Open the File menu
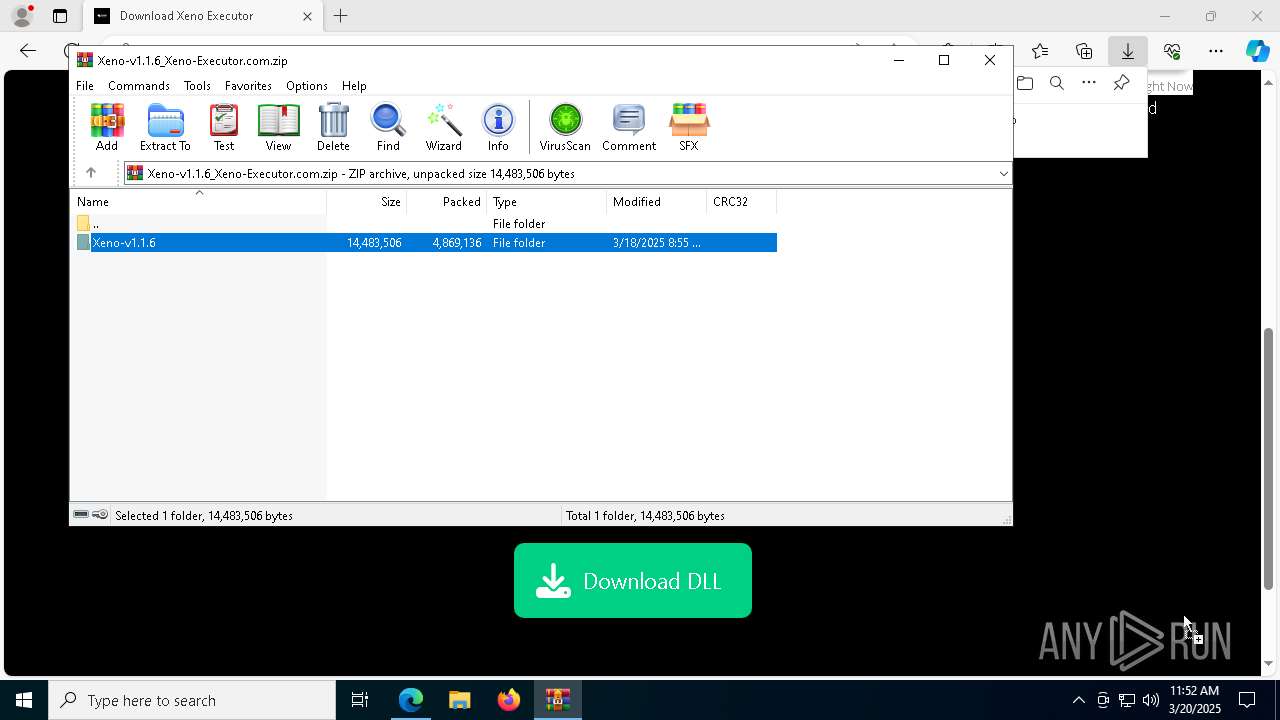Viewport: 1280px width, 720px height. point(85,86)
